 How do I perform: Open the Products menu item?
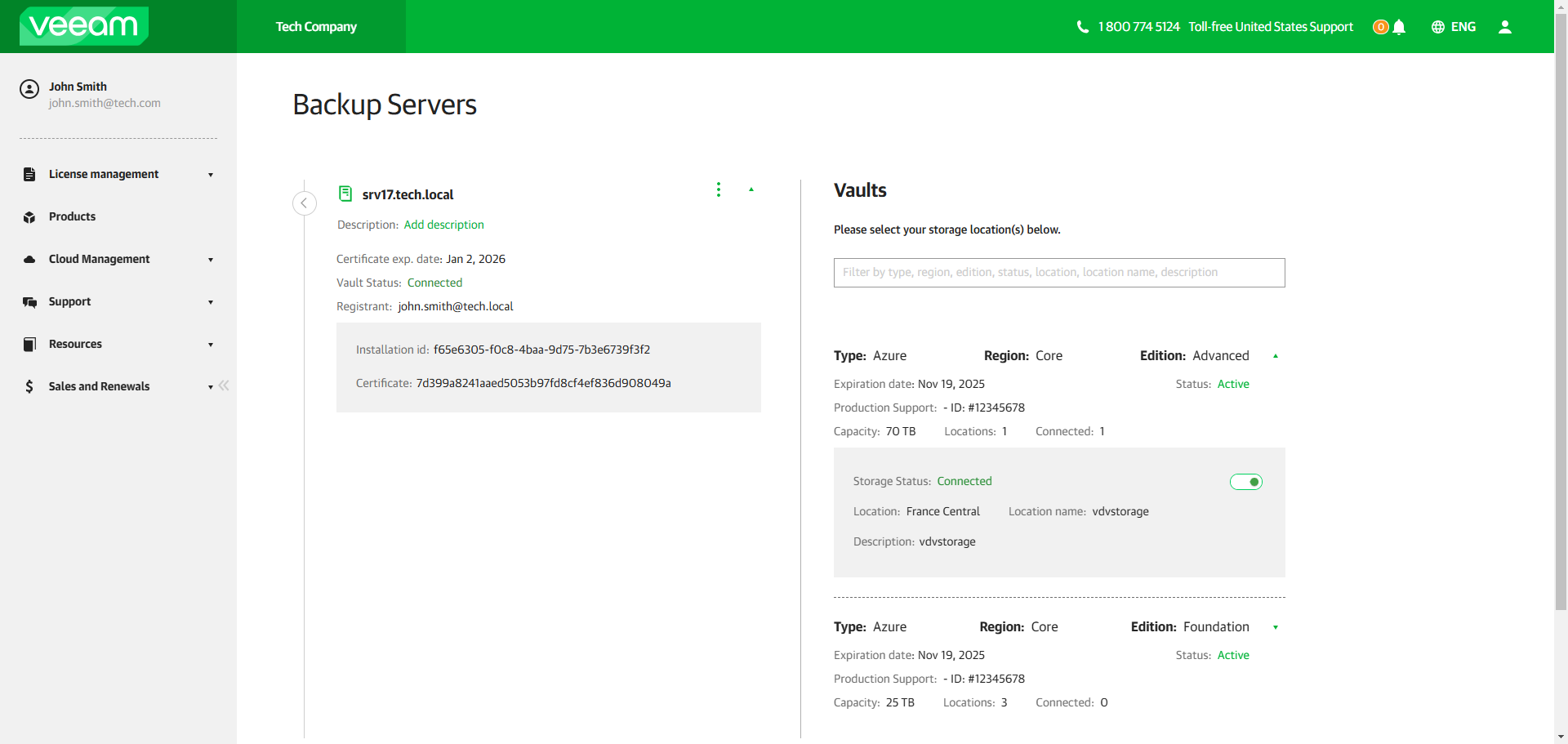coord(72,216)
